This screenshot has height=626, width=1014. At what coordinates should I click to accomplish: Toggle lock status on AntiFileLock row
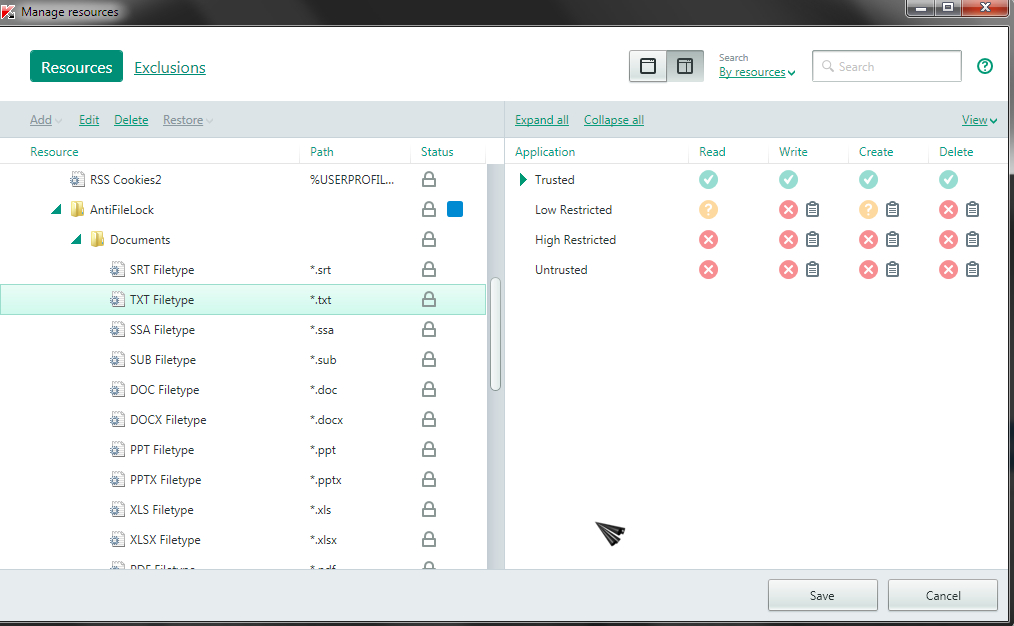429,210
